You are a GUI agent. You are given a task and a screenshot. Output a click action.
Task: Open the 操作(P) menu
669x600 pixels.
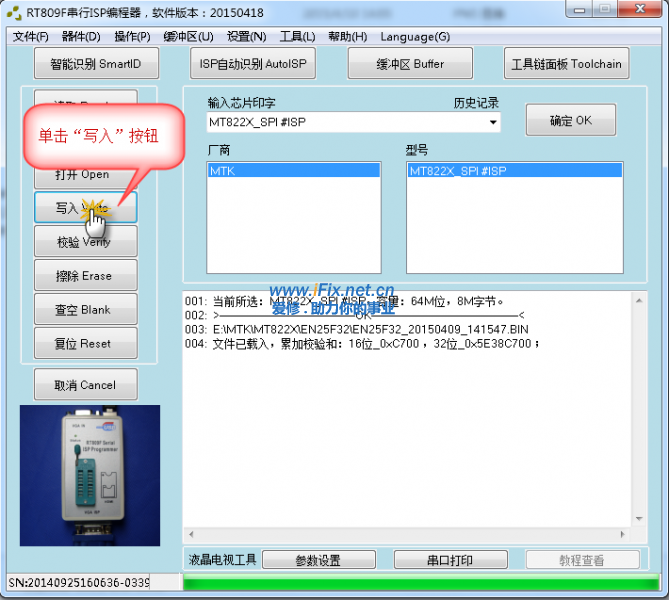click(132, 37)
